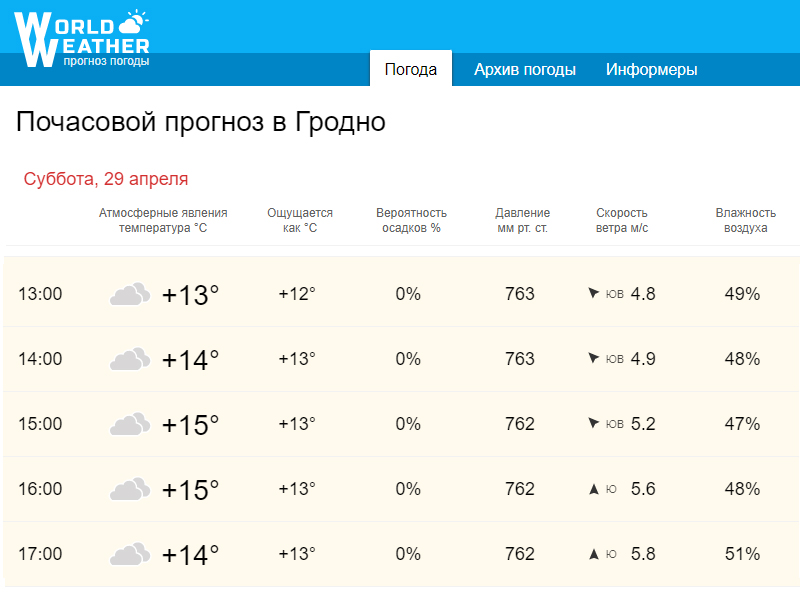Click the Почасовой прогноз в Гродно heading
The width and height of the screenshot is (800, 595).
[201, 123]
